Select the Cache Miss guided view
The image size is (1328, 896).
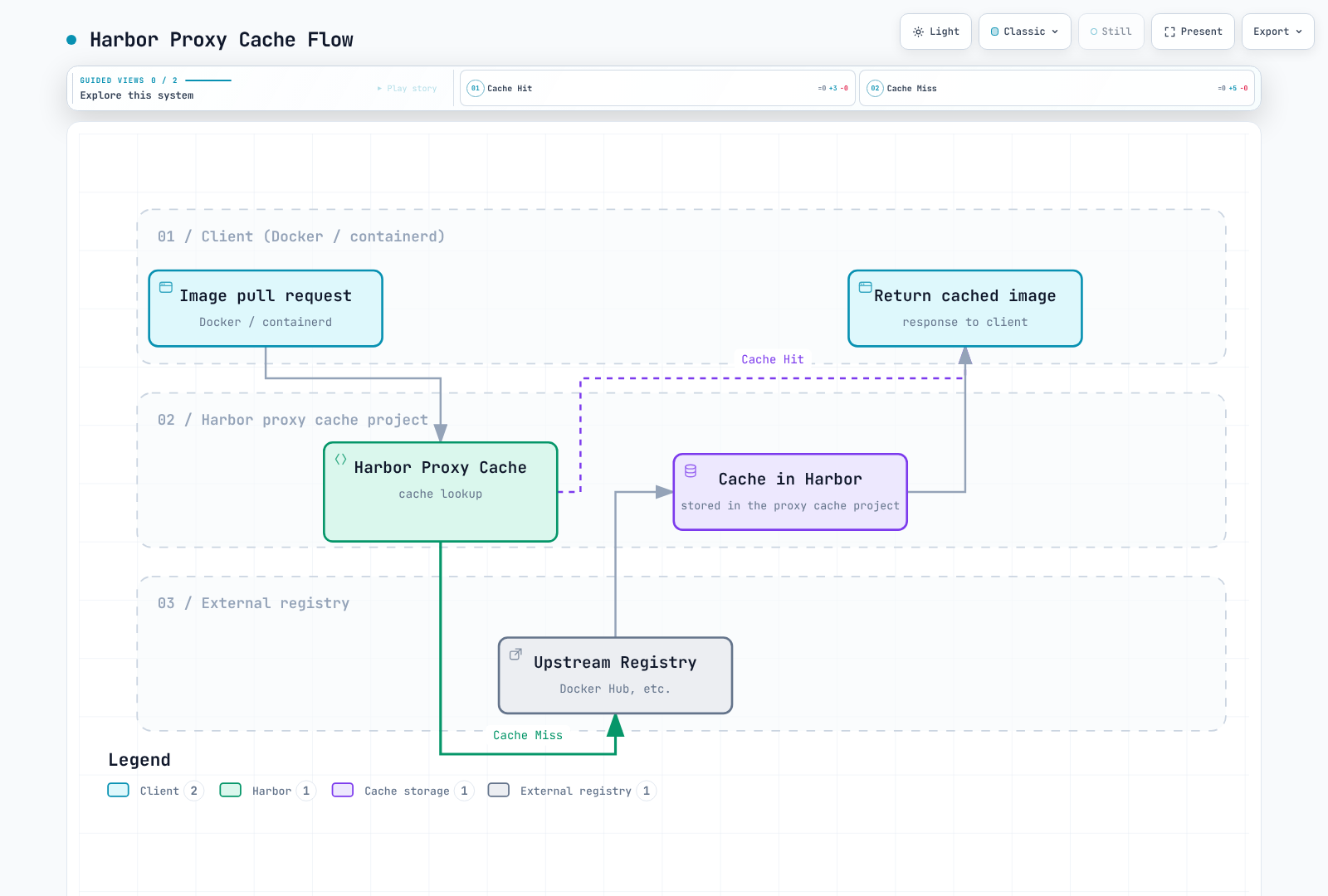(1057, 88)
